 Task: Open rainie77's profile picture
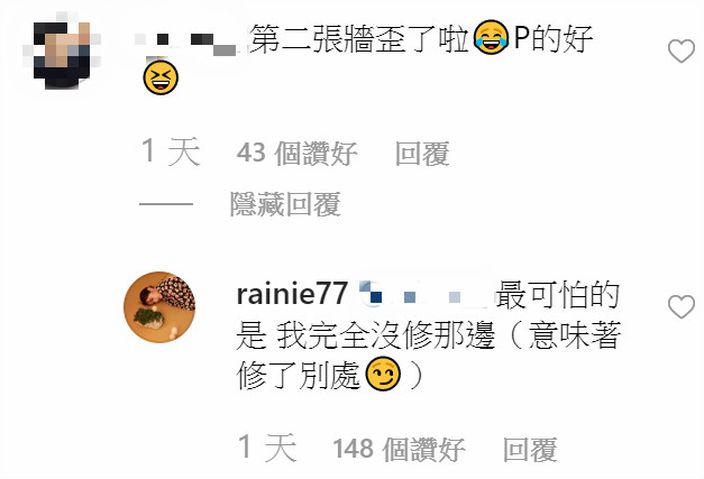tap(159, 307)
